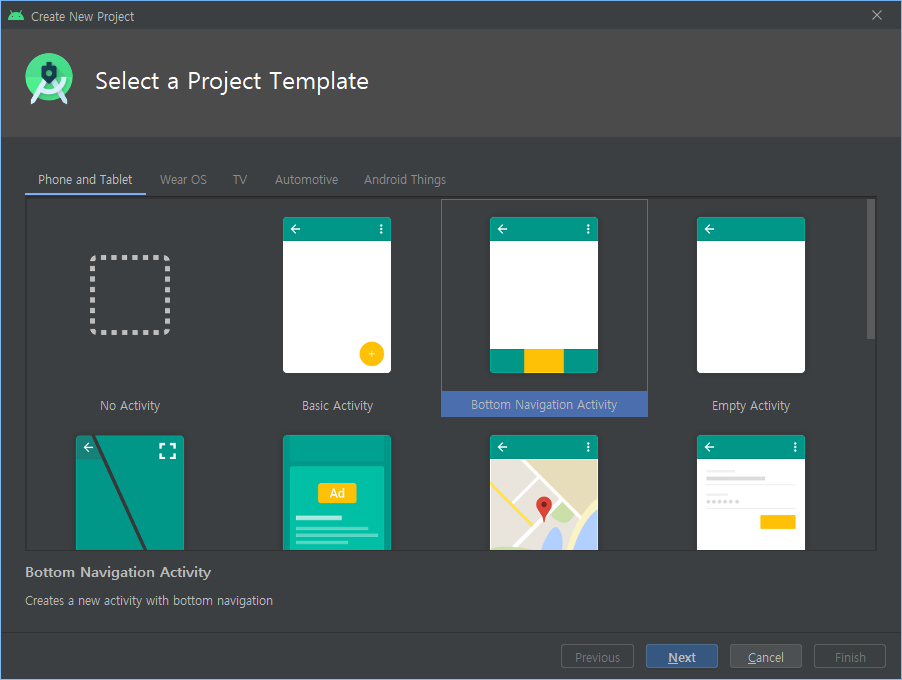902x680 pixels.
Task: Click the template list vertical scrollbar
Action: click(871, 269)
